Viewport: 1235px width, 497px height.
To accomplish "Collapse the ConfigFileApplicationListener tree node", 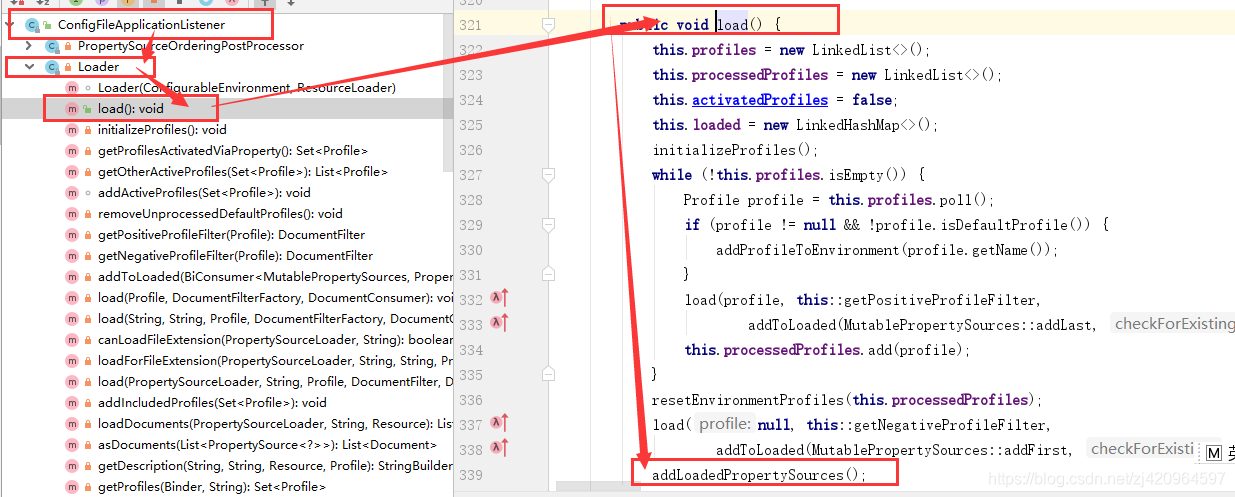I will [x=11, y=24].
